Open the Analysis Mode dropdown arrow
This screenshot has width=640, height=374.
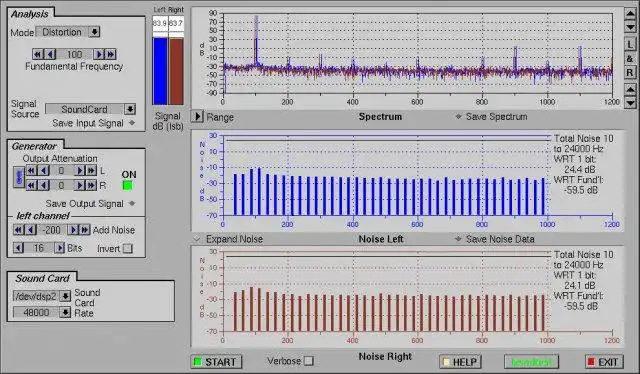[94, 32]
